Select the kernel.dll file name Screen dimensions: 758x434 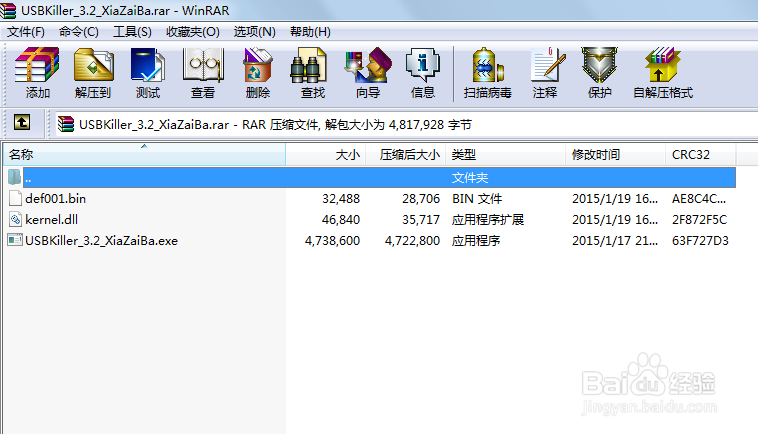click(x=51, y=220)
